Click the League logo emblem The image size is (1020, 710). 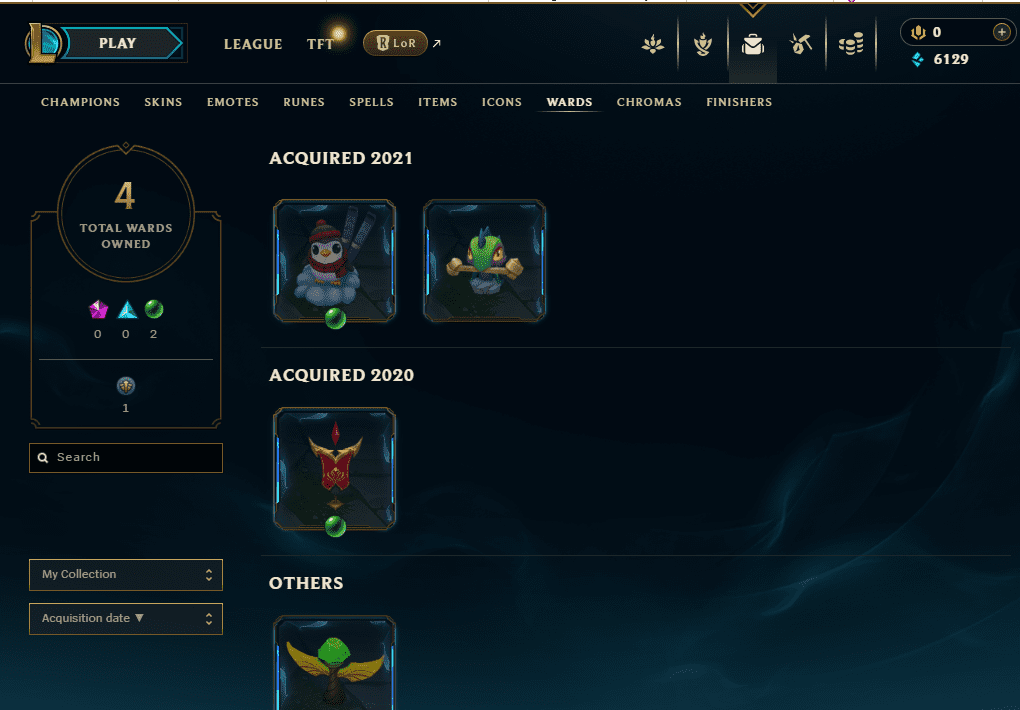point(43,44)
